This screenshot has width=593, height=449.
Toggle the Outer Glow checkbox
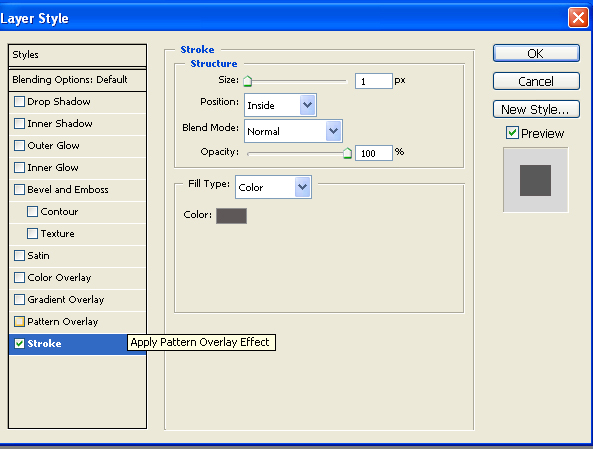[x=19, y=146]
